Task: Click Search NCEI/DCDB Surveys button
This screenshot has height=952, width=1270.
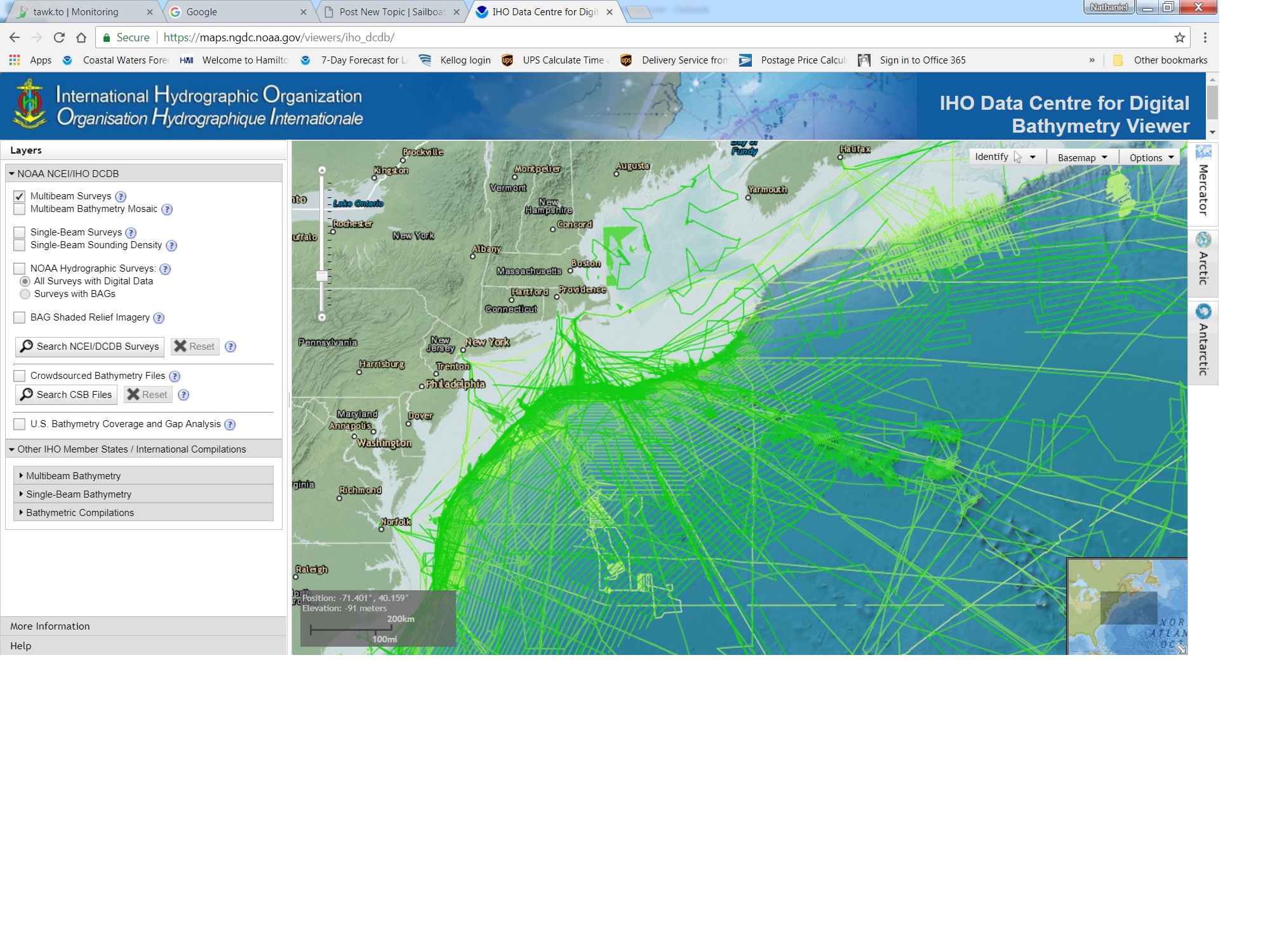Action: point(90,347)
